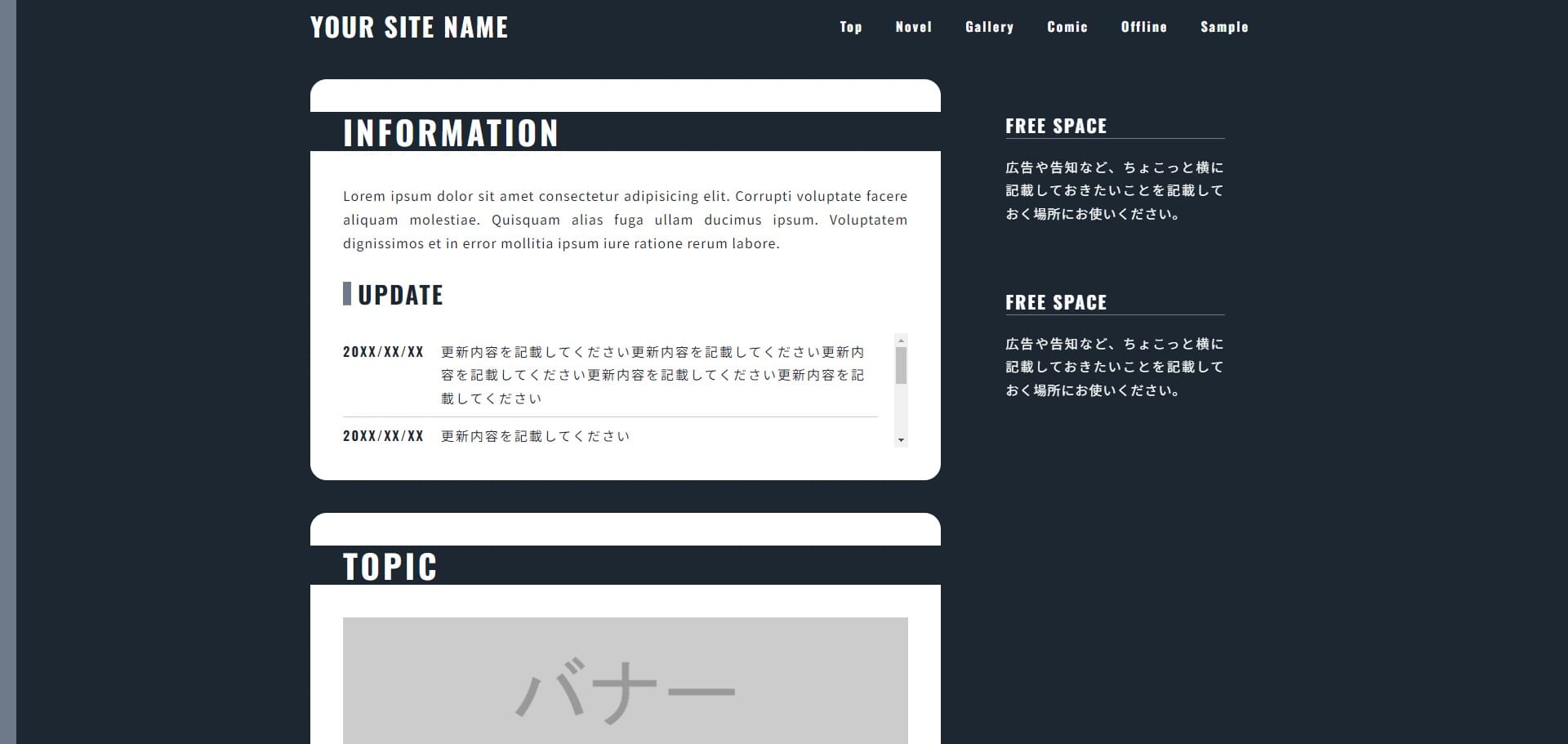This screenshot has width=1568, height=744.
Task: Click the gray accent bar beside UPDATE
Action: 347,294
